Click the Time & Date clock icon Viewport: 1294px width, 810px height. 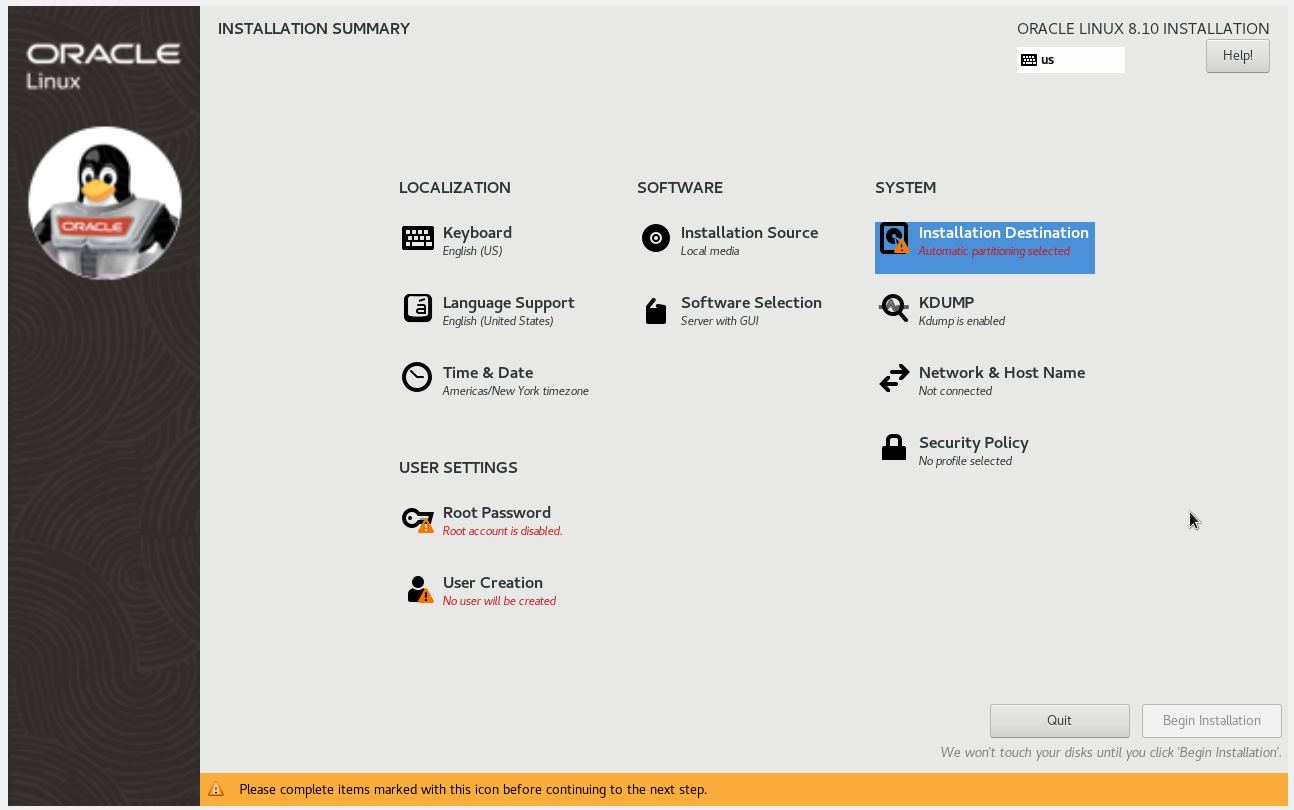click(x=417, y=377)
